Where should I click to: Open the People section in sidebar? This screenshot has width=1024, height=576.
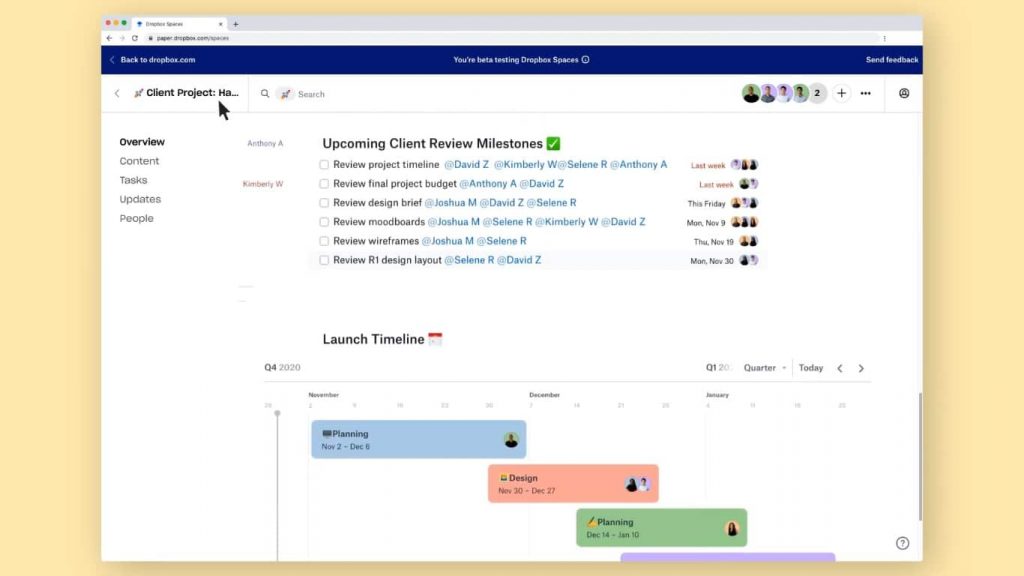tap(137, 218)
